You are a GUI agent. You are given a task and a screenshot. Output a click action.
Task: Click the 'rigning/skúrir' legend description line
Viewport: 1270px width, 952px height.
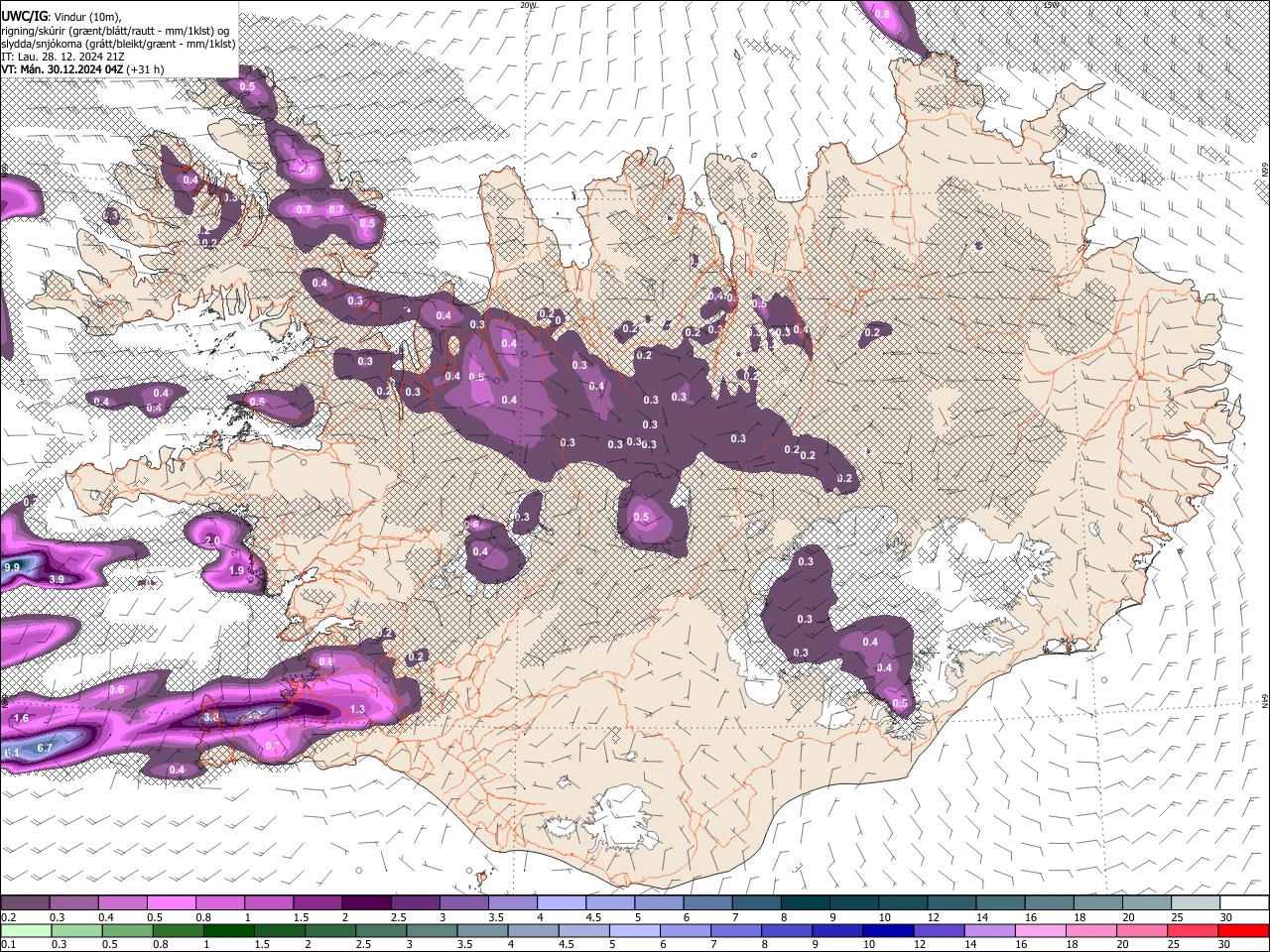point(115,30)
